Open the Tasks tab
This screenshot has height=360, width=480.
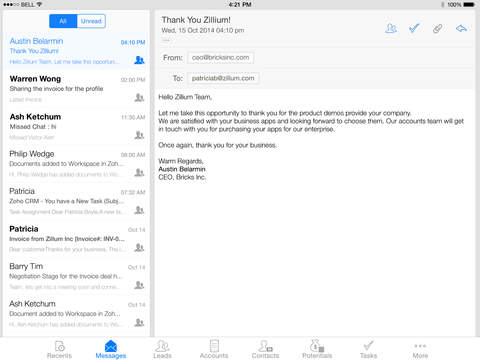click(368, 349)
